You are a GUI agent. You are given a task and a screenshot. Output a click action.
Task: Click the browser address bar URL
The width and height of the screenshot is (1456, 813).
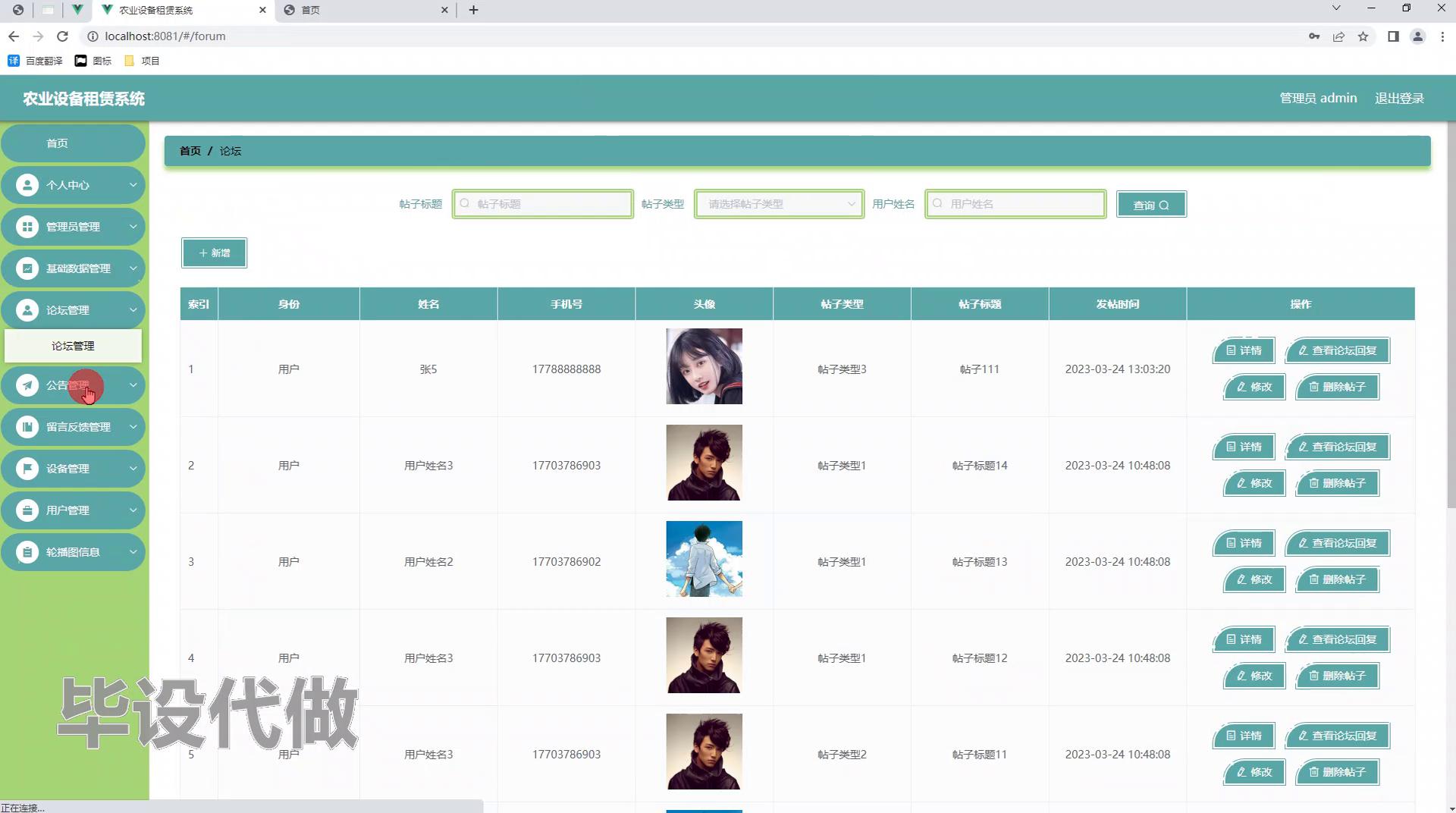(165, 36)
